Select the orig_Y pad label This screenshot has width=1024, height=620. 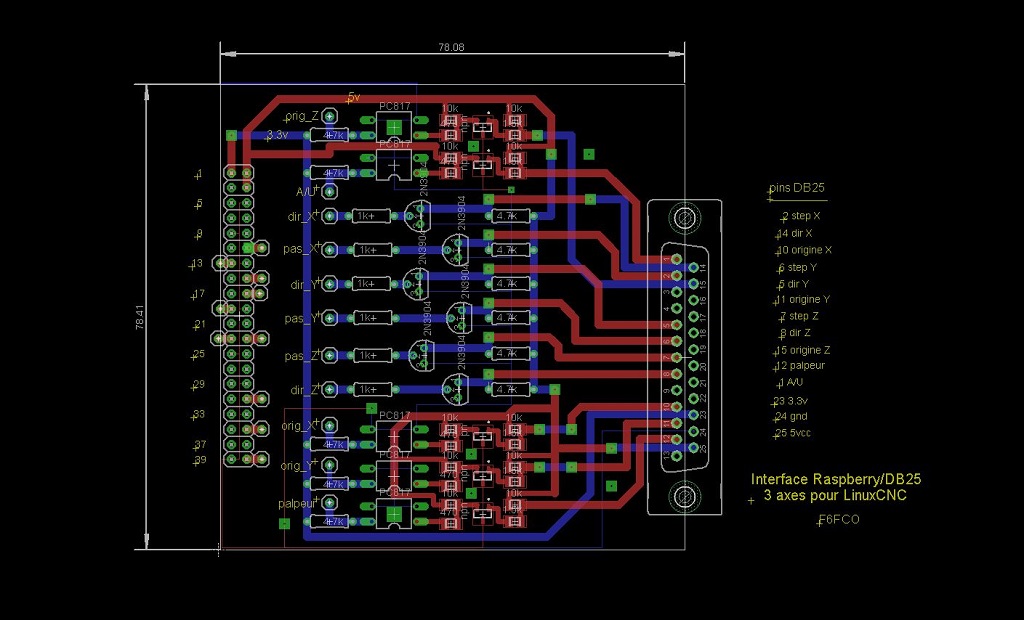coord(296,466)
